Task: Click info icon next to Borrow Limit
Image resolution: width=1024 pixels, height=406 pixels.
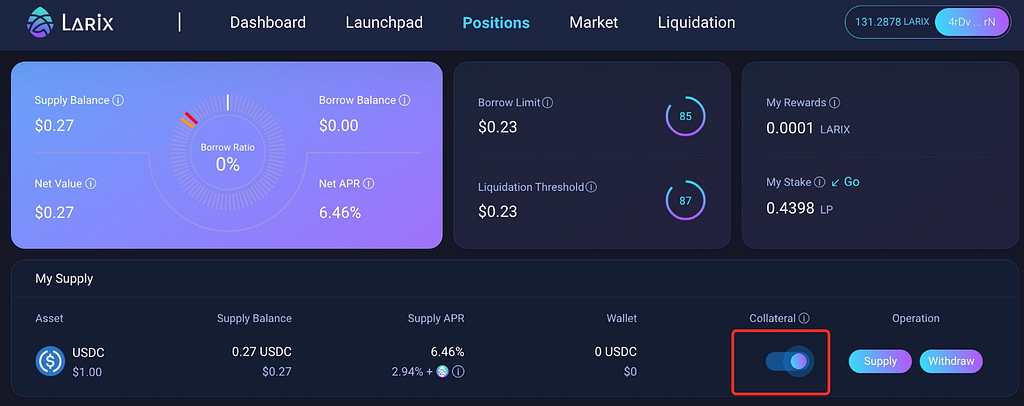Action: 548,103
